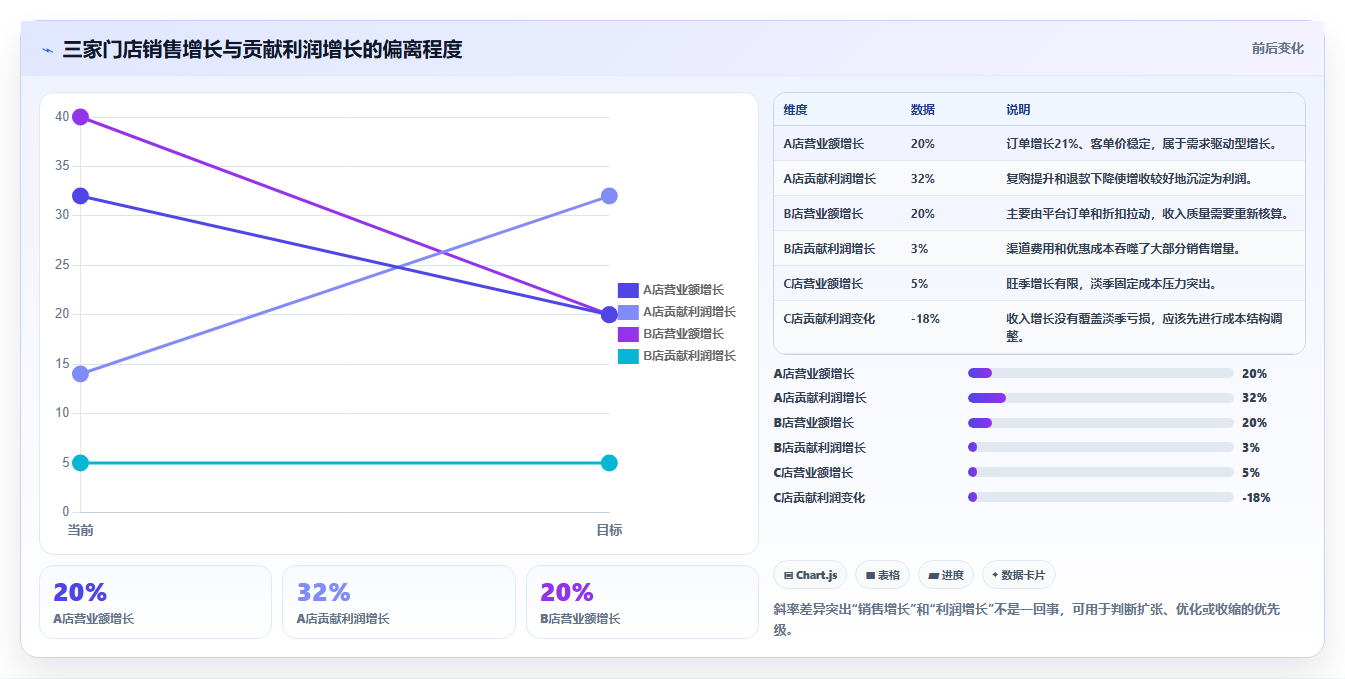Click the 目标 x-axis label
The image size is (1345, 679).
coord(609,530)
